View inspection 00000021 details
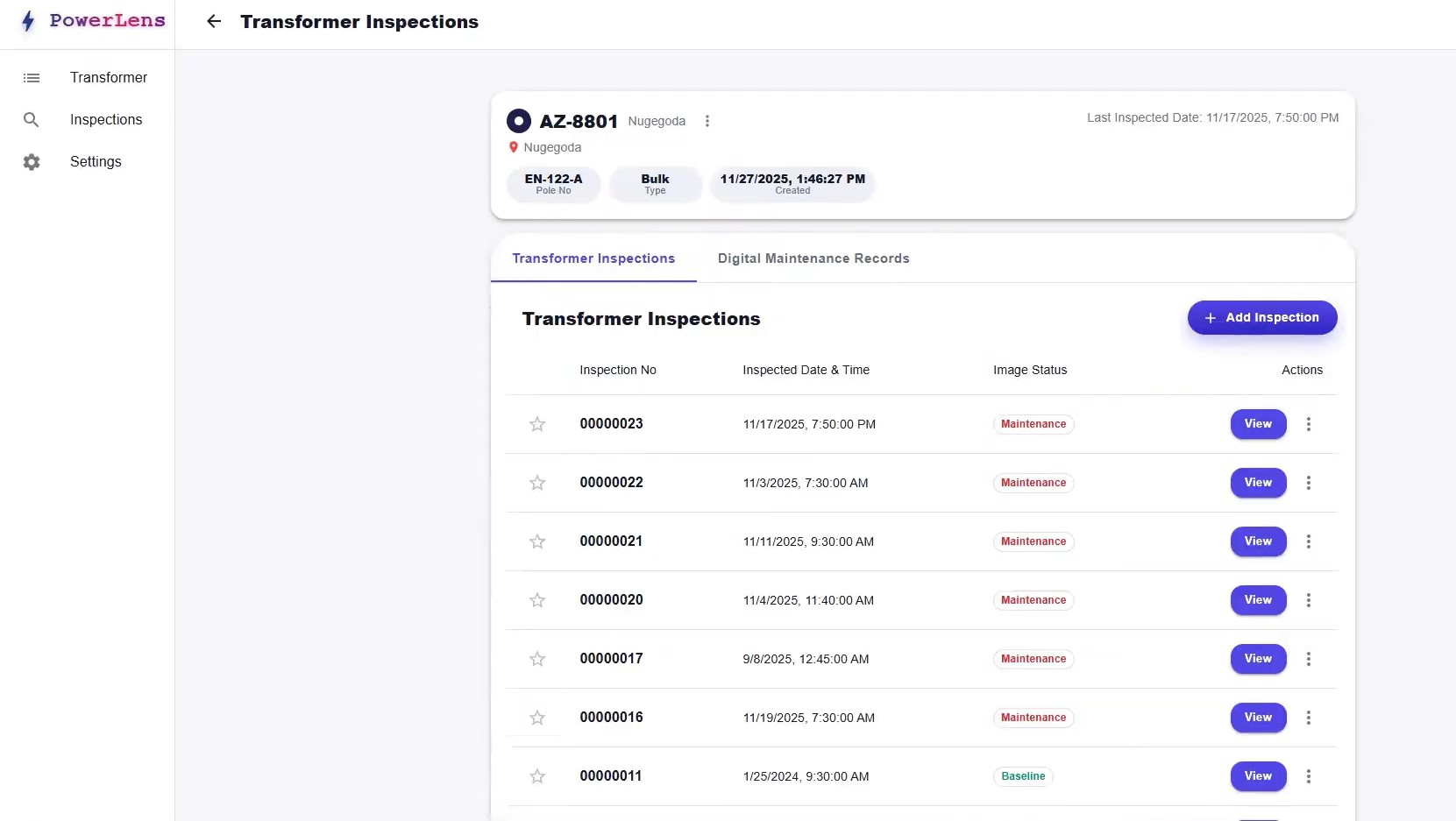The image size is (1456, 821). coord(1258,541)
